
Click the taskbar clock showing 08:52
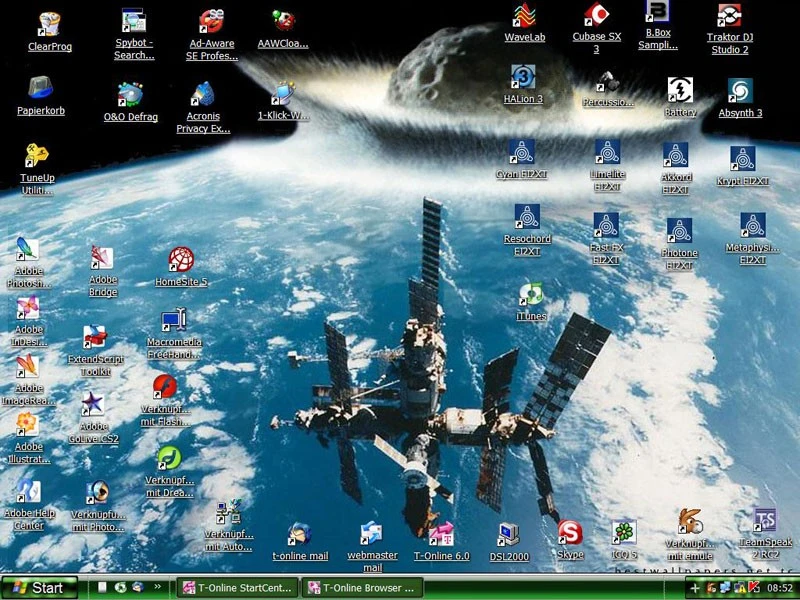point(780,588)
